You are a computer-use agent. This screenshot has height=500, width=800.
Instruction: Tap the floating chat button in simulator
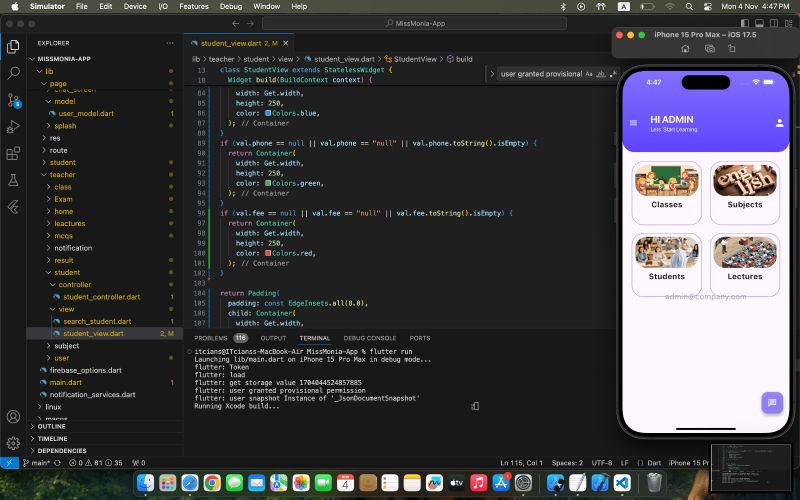pyautogui.click(x=771, y=402)
